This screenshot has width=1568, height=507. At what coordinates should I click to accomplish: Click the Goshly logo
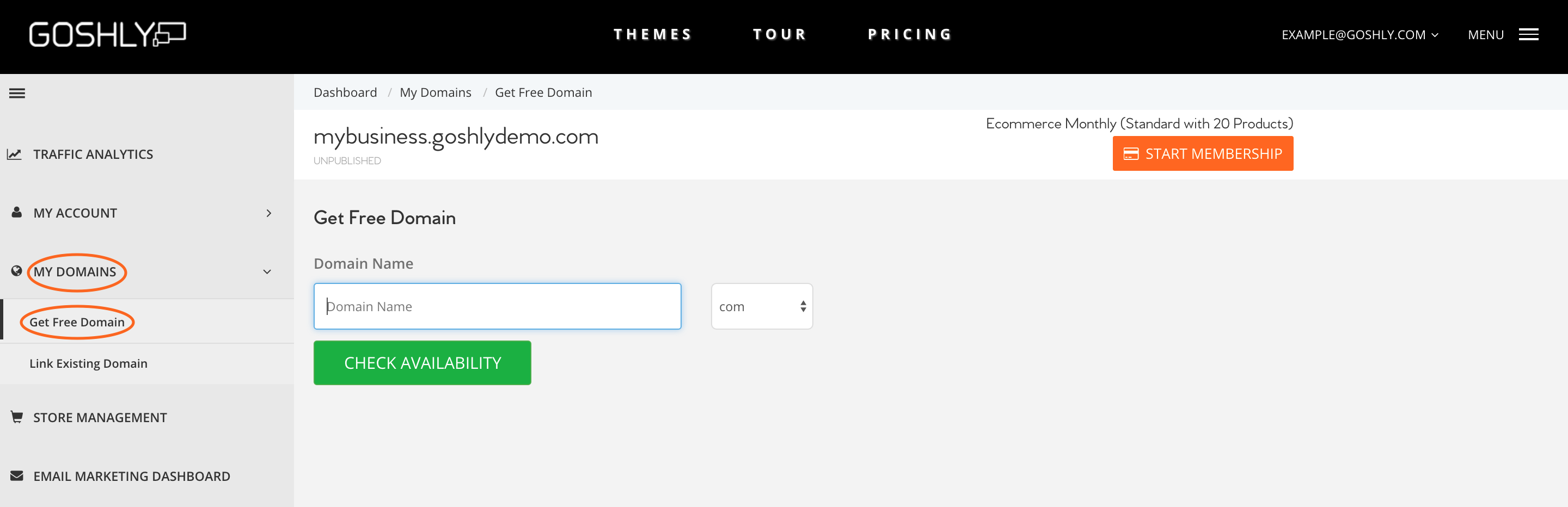pos(107,34)
